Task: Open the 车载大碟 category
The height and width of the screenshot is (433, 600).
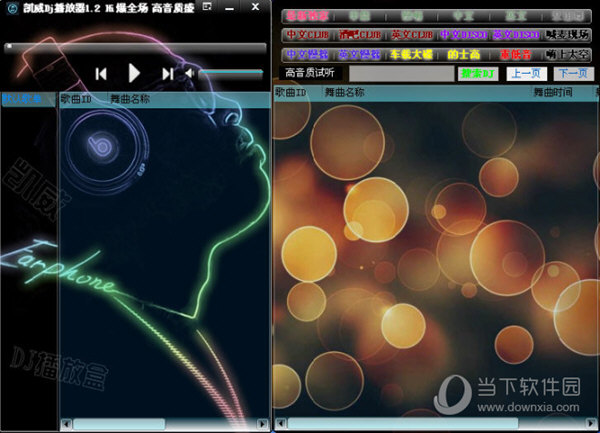Action: (x=412, y=55)
